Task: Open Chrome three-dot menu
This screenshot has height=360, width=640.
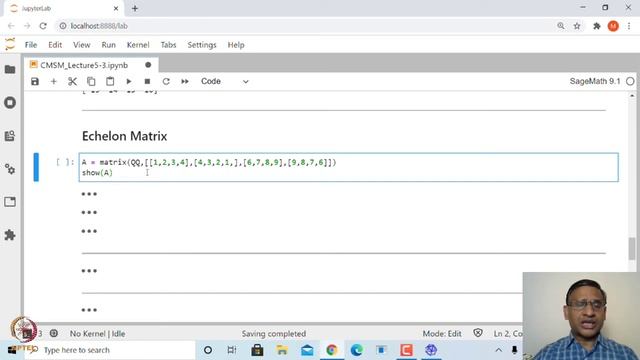Action: pos(629,26)
